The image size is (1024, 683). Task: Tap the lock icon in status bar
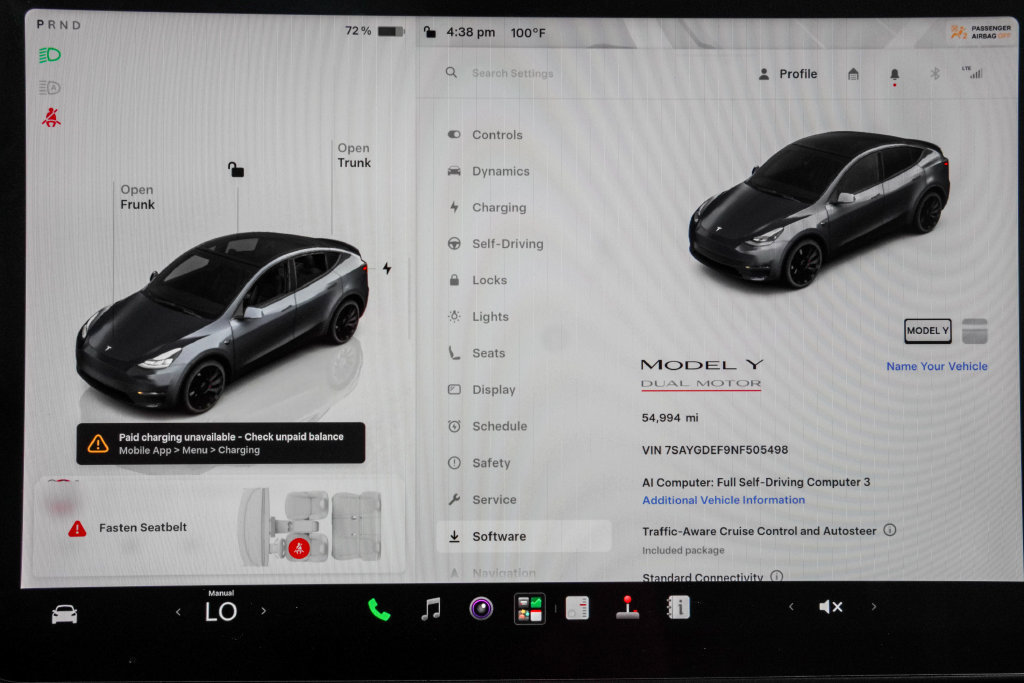click(430, 31)
